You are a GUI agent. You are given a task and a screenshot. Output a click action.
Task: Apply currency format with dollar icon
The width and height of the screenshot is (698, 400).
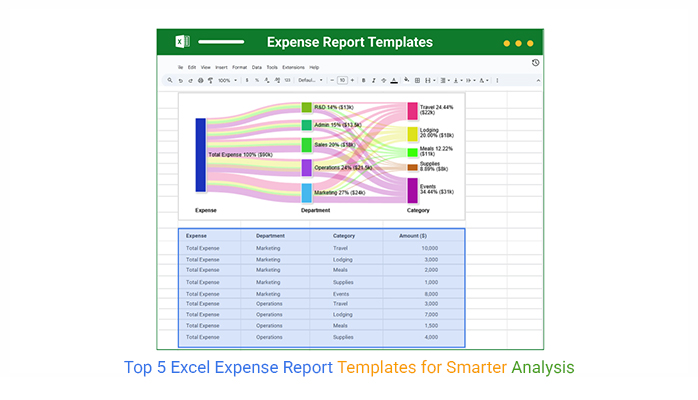coord(247,81)
